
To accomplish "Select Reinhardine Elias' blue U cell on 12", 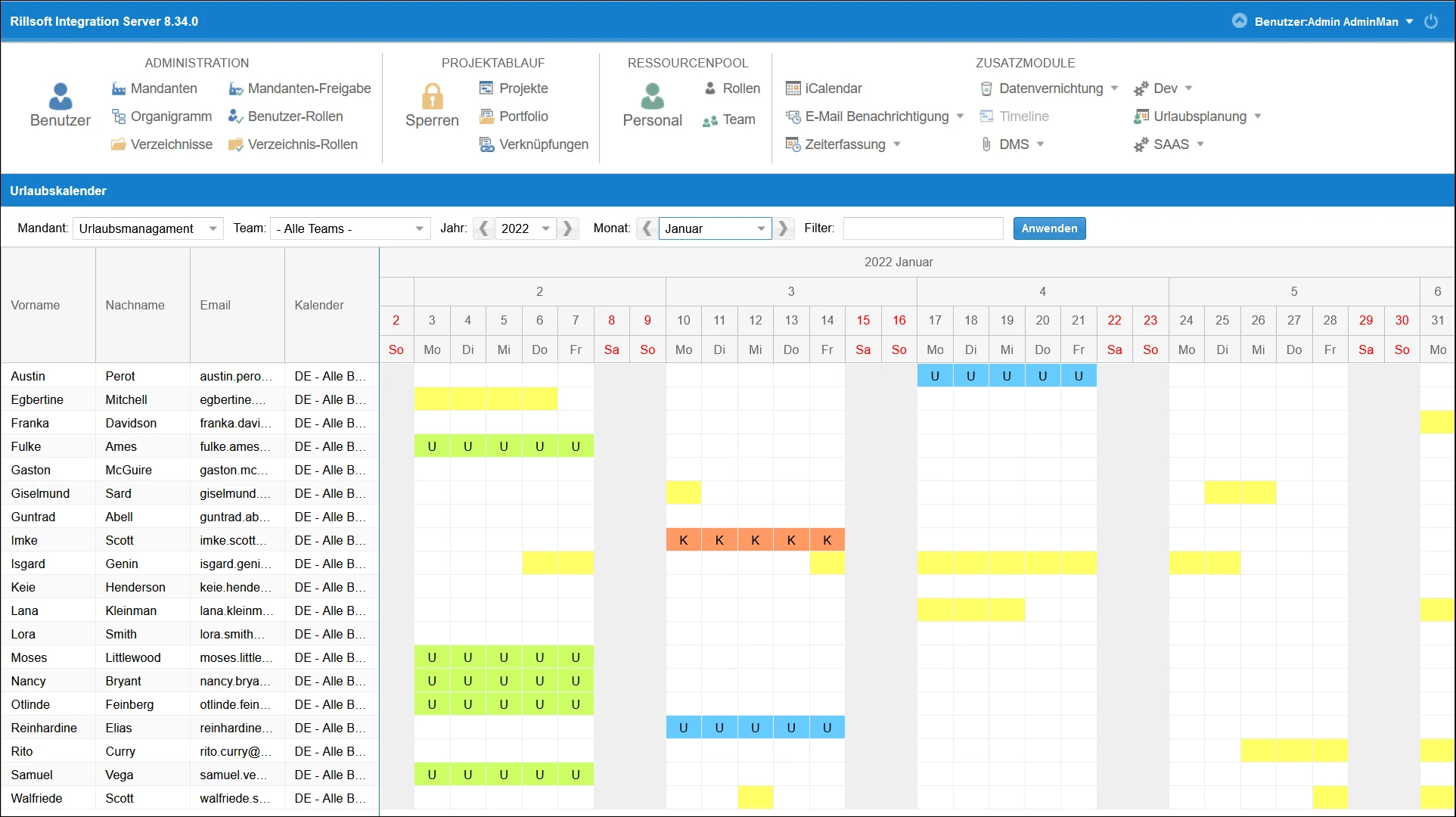I will click(755, 728).
